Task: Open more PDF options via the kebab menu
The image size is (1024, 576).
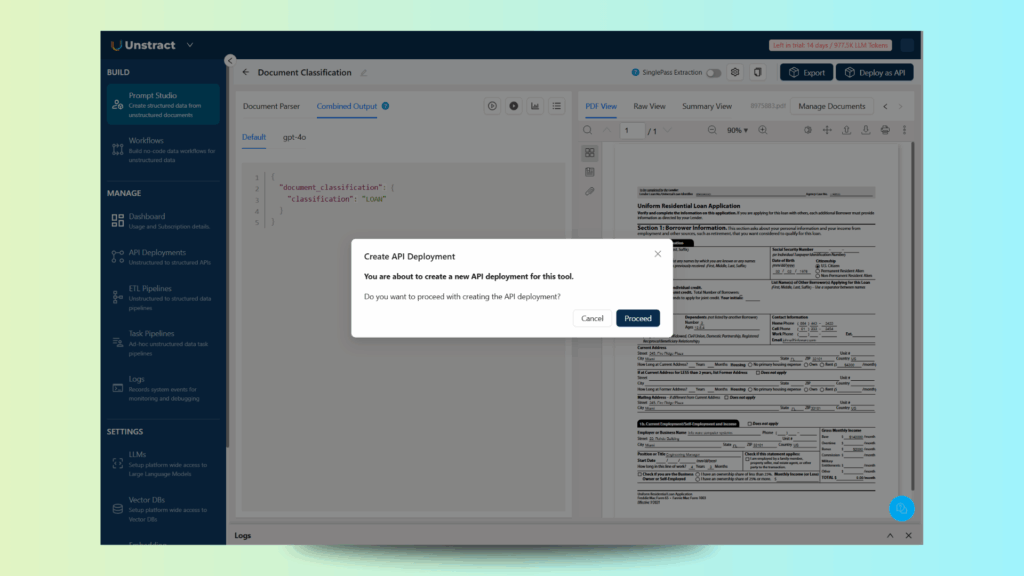Action: coord(905,130)
